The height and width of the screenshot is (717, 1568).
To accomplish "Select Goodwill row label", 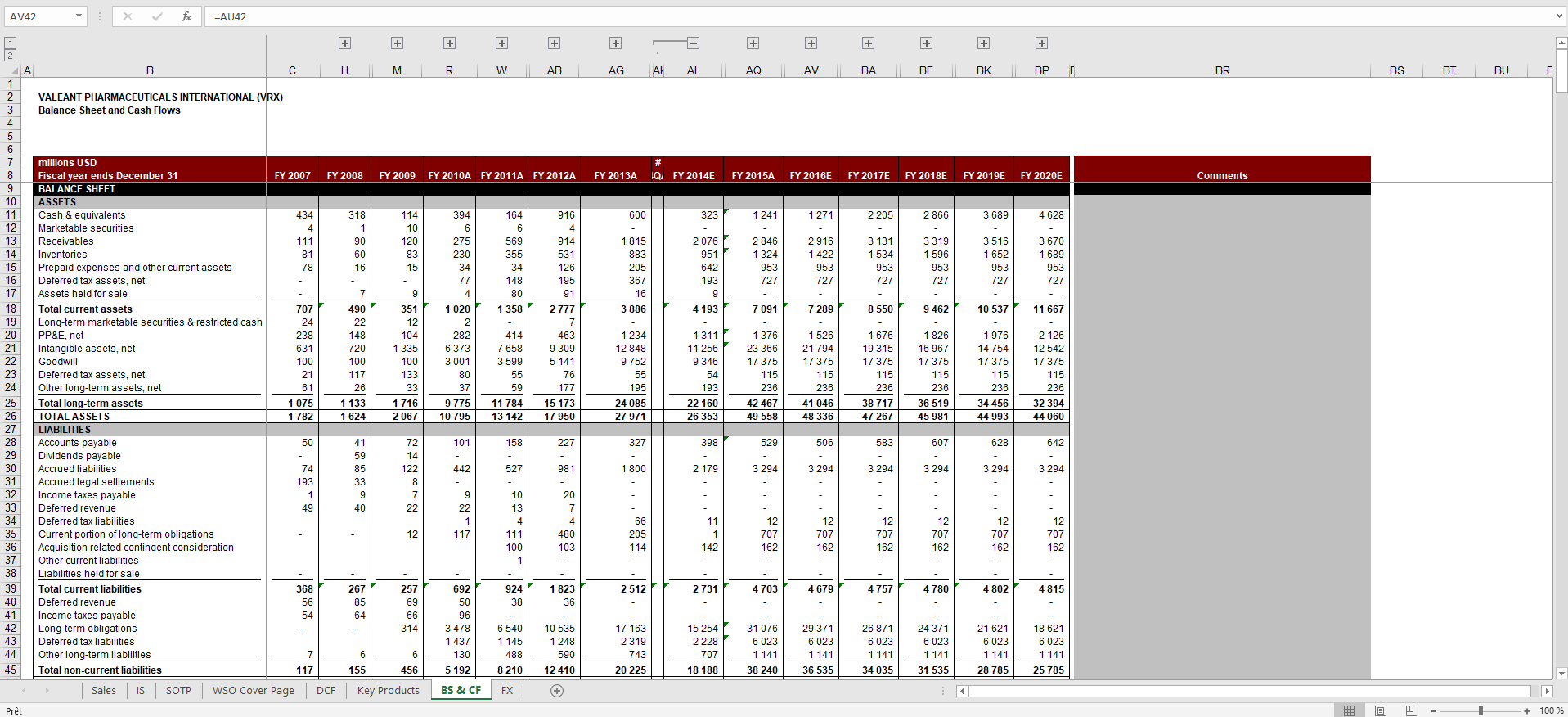I will (x=58, y=362).
